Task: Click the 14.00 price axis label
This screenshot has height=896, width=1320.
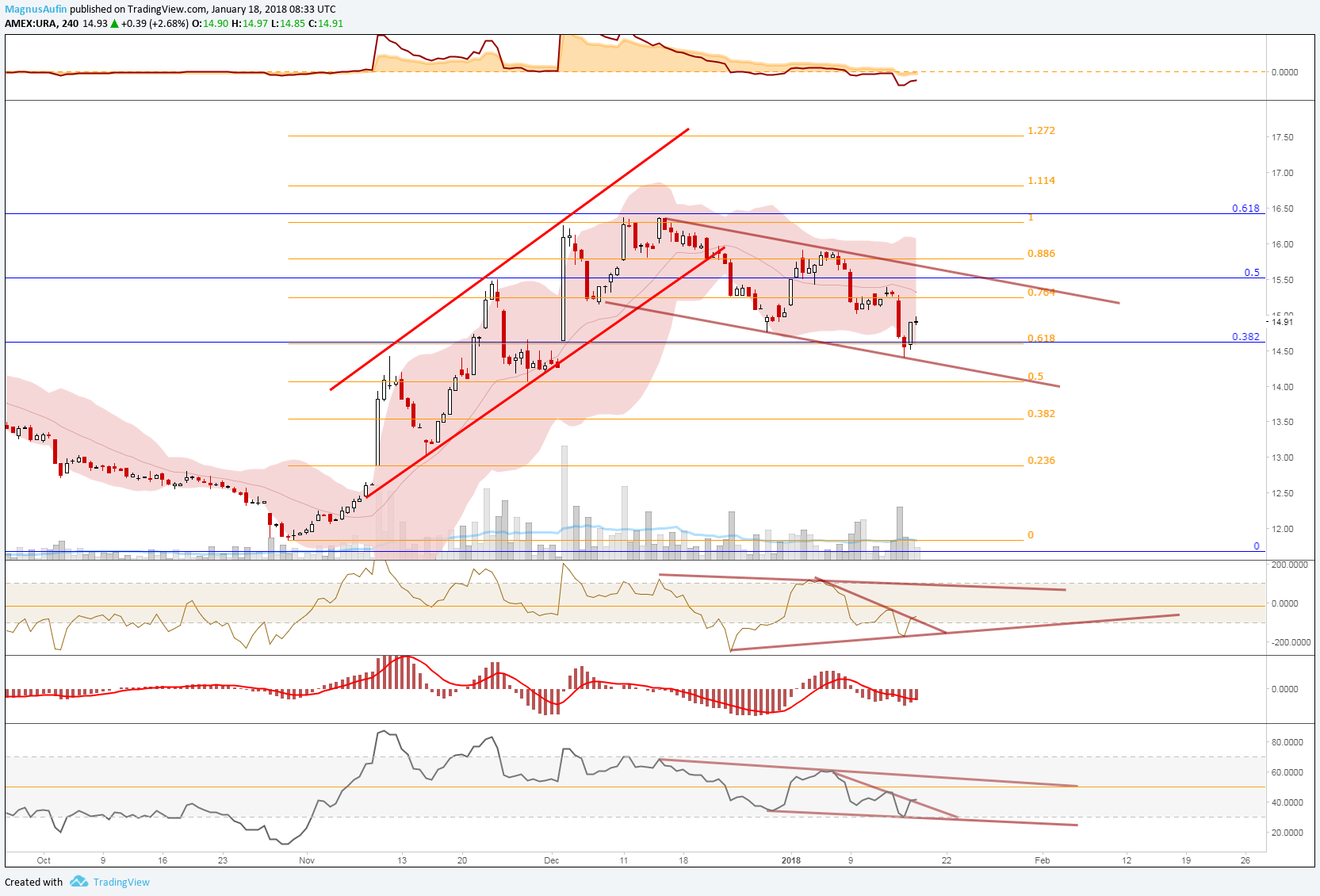Action: (1283, 388)
